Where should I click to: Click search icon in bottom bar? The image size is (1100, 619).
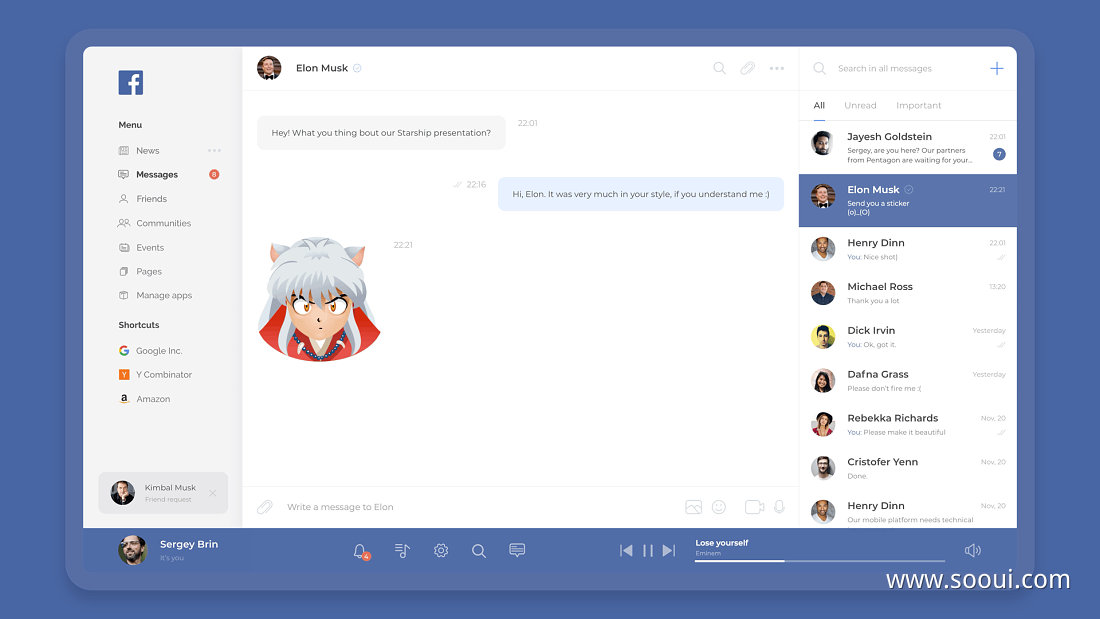478,551
